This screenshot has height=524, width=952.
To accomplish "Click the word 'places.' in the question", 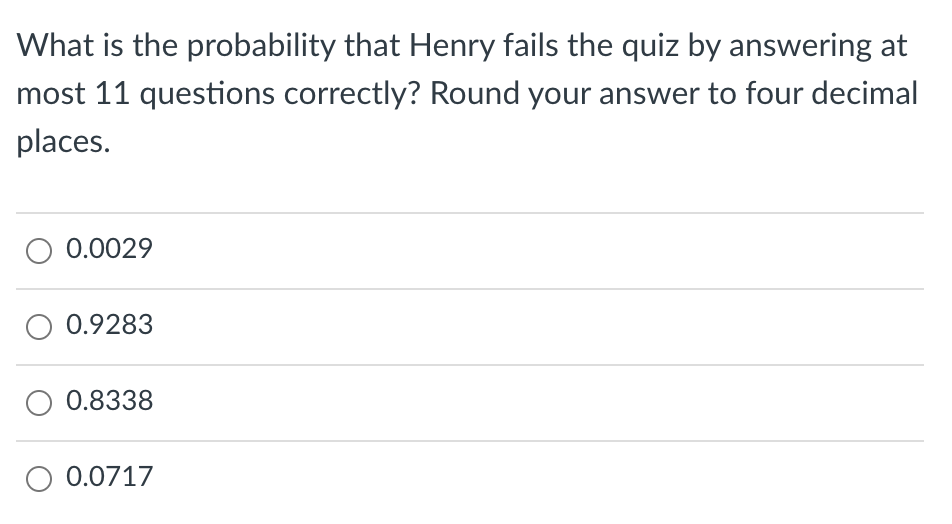I will pos(63,143).
